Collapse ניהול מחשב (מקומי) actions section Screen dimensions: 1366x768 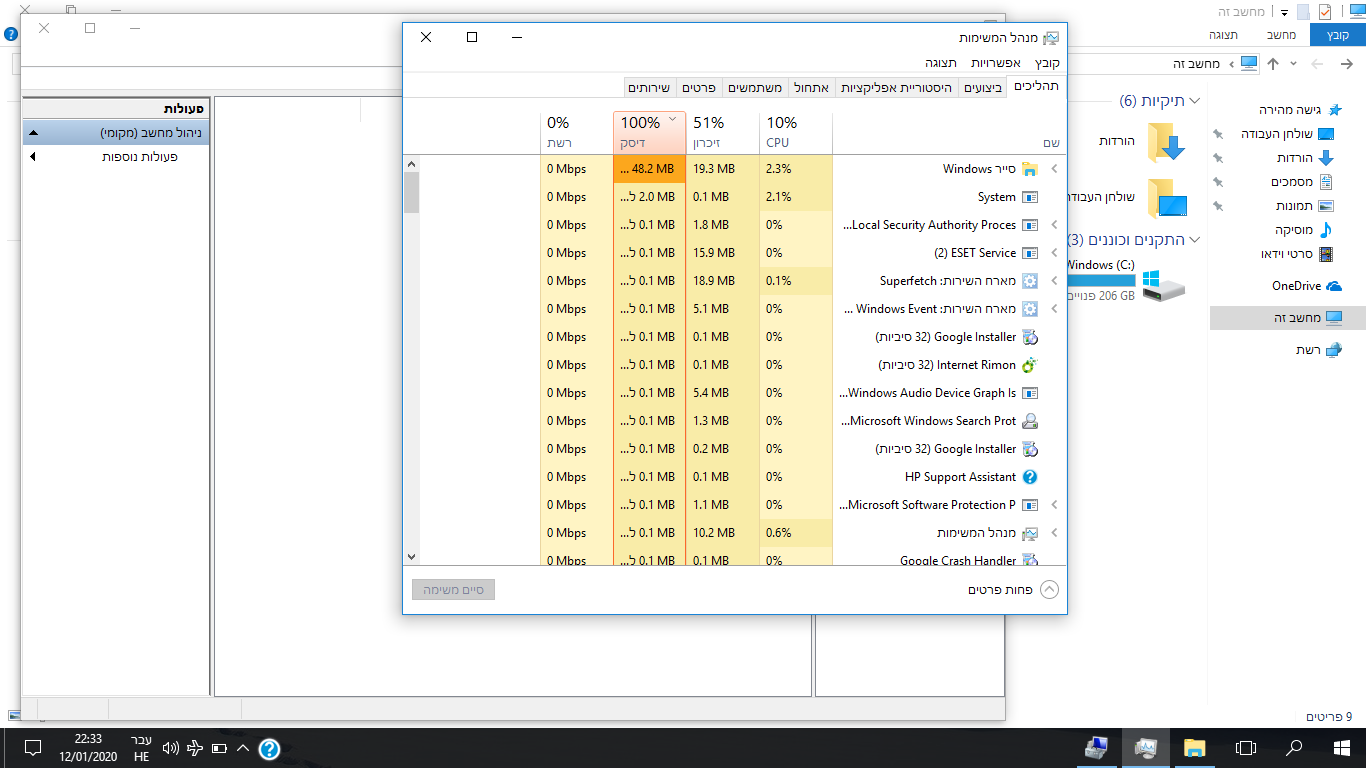point(32,133)
